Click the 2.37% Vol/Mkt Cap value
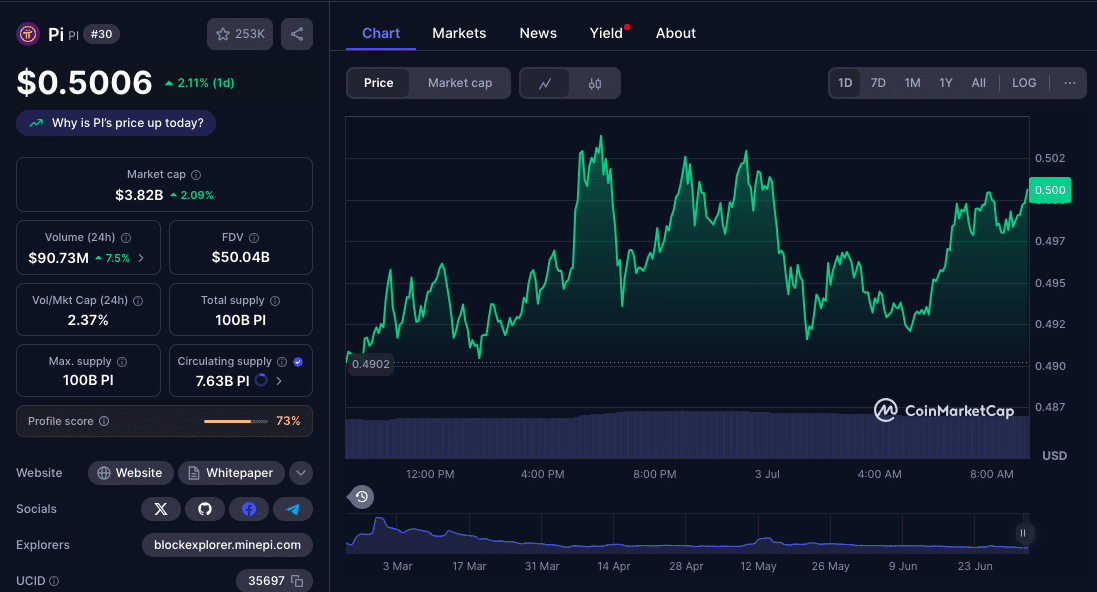The width and height of the screenshot is (1097, 592). tap(88, 320)
